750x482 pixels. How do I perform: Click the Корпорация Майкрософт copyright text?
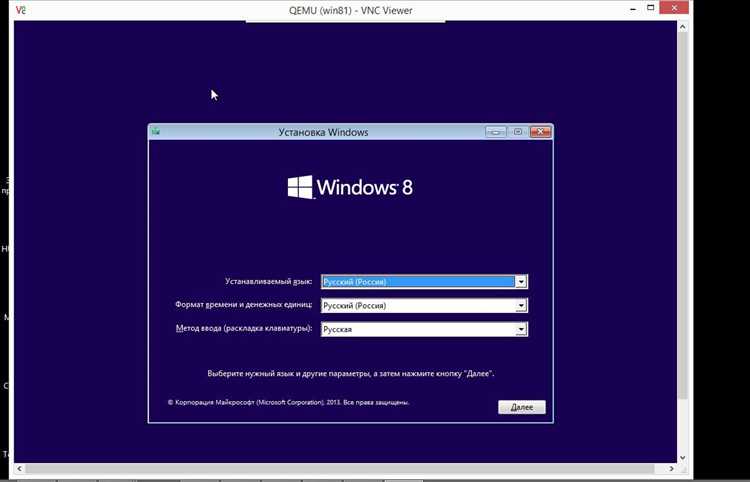[288, 403]
